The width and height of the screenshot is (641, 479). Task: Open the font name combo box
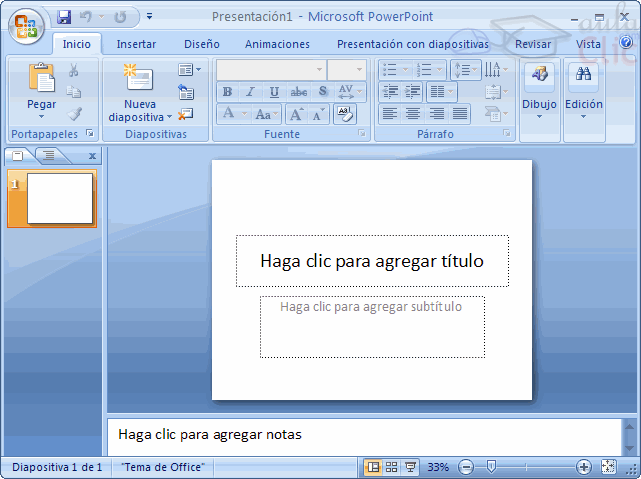point(271,70)
